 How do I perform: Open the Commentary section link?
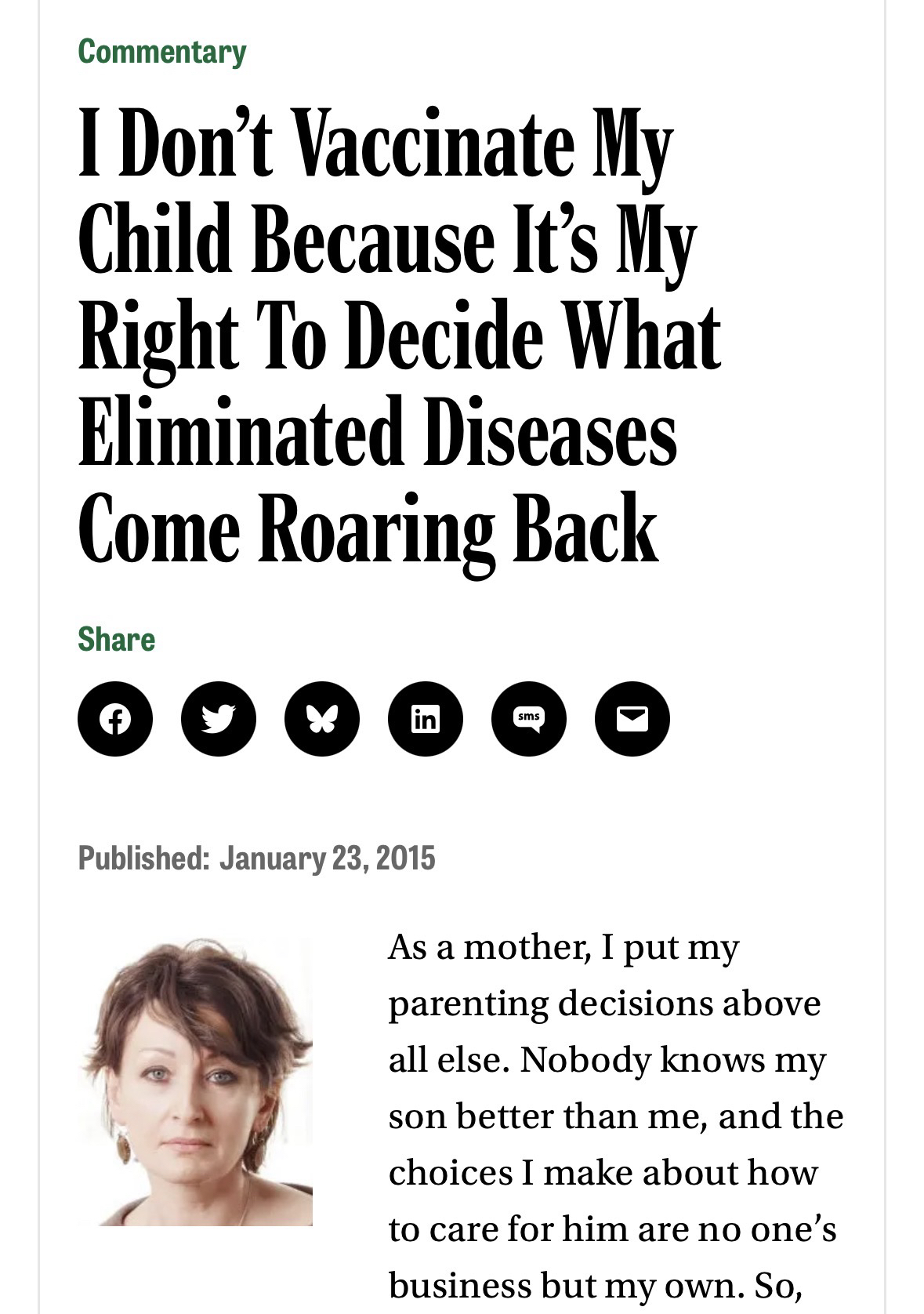[x=162, y=52]
